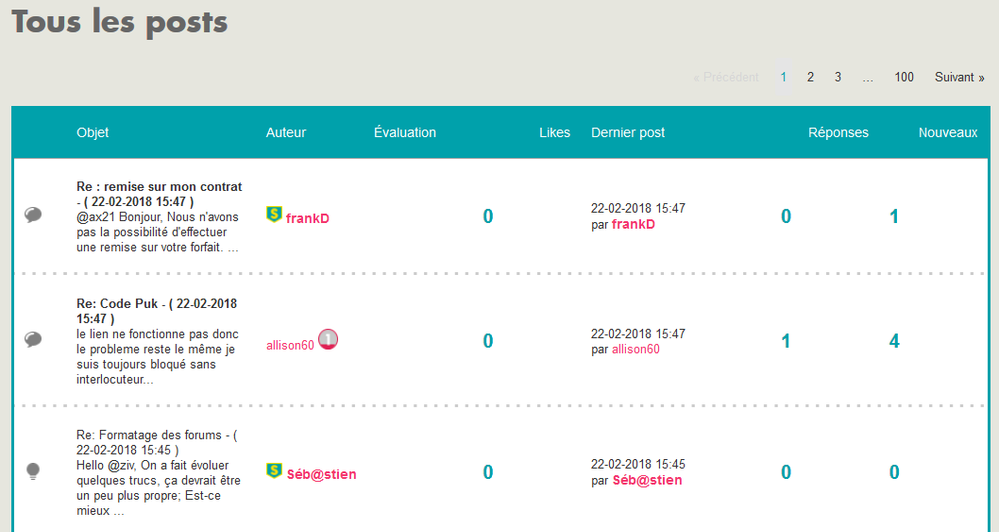The width and height of the screenshot is (999, 532).
Task: Click the lightbulb icon beside Formatage des forums
Action: tap(33, 471)
